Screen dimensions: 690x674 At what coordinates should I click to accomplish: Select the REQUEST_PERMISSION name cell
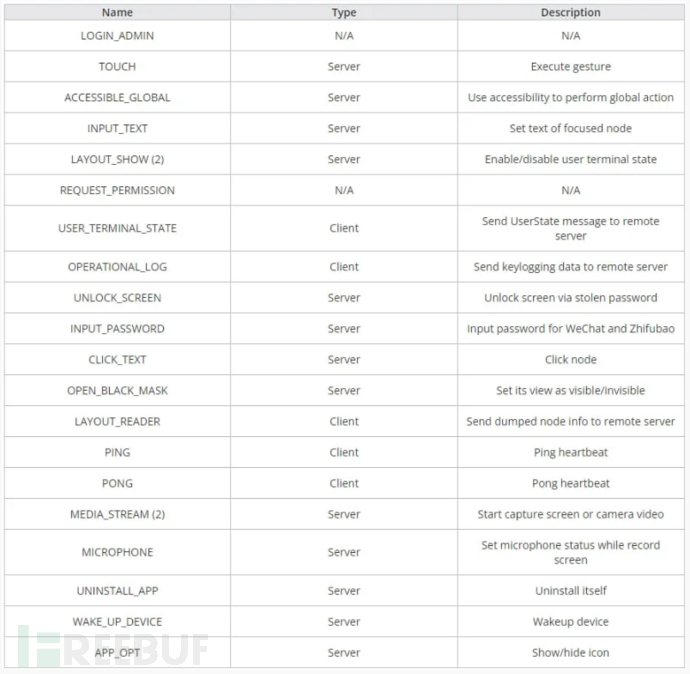pyautogui.click(x=117, y=191)
